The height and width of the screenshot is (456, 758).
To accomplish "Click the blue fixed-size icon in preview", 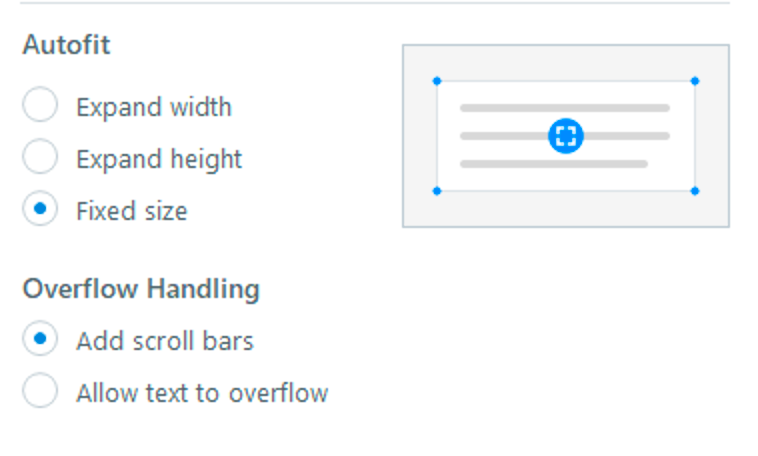I will pos(566,136).
